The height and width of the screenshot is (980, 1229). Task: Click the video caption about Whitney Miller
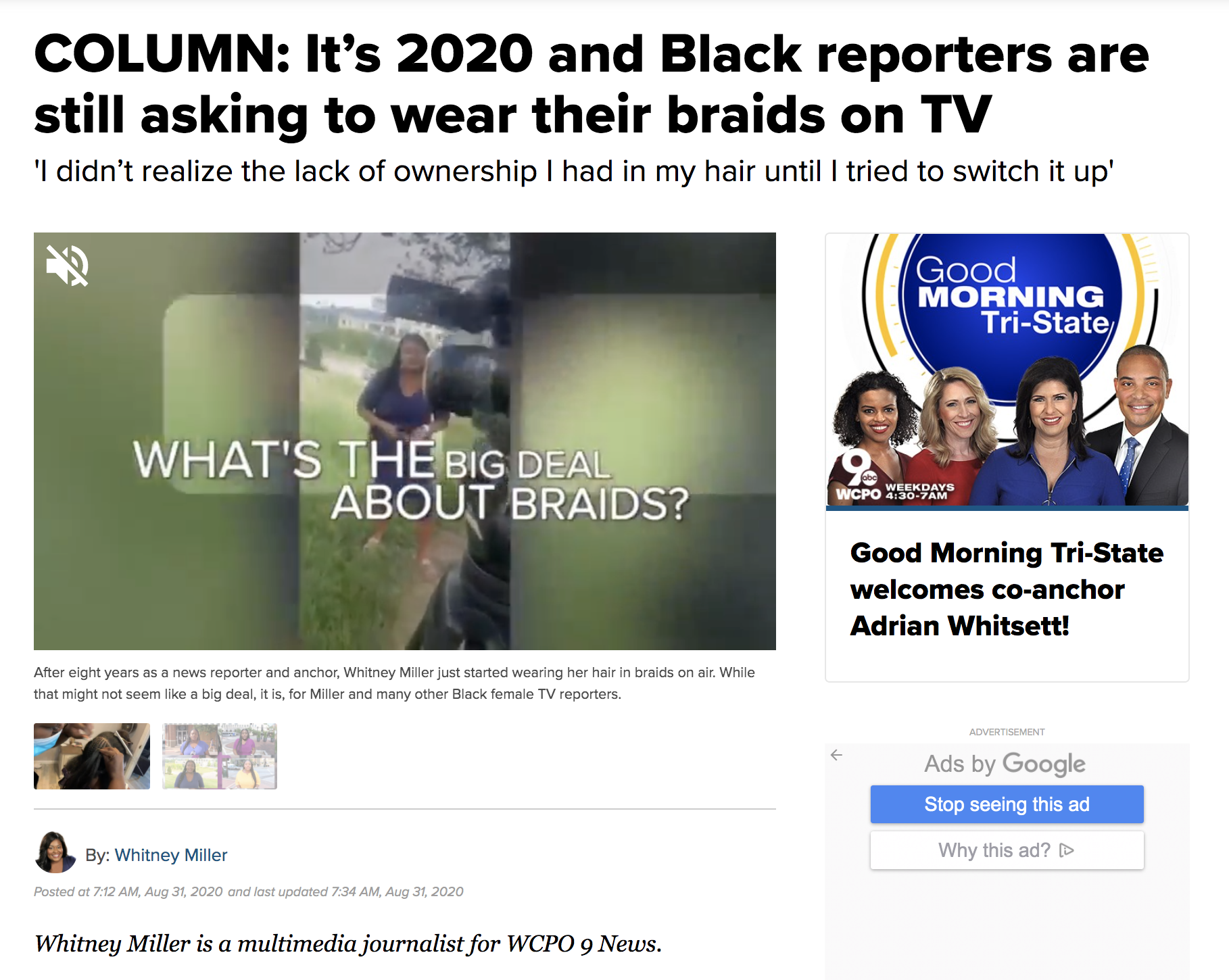click(394, 683)
